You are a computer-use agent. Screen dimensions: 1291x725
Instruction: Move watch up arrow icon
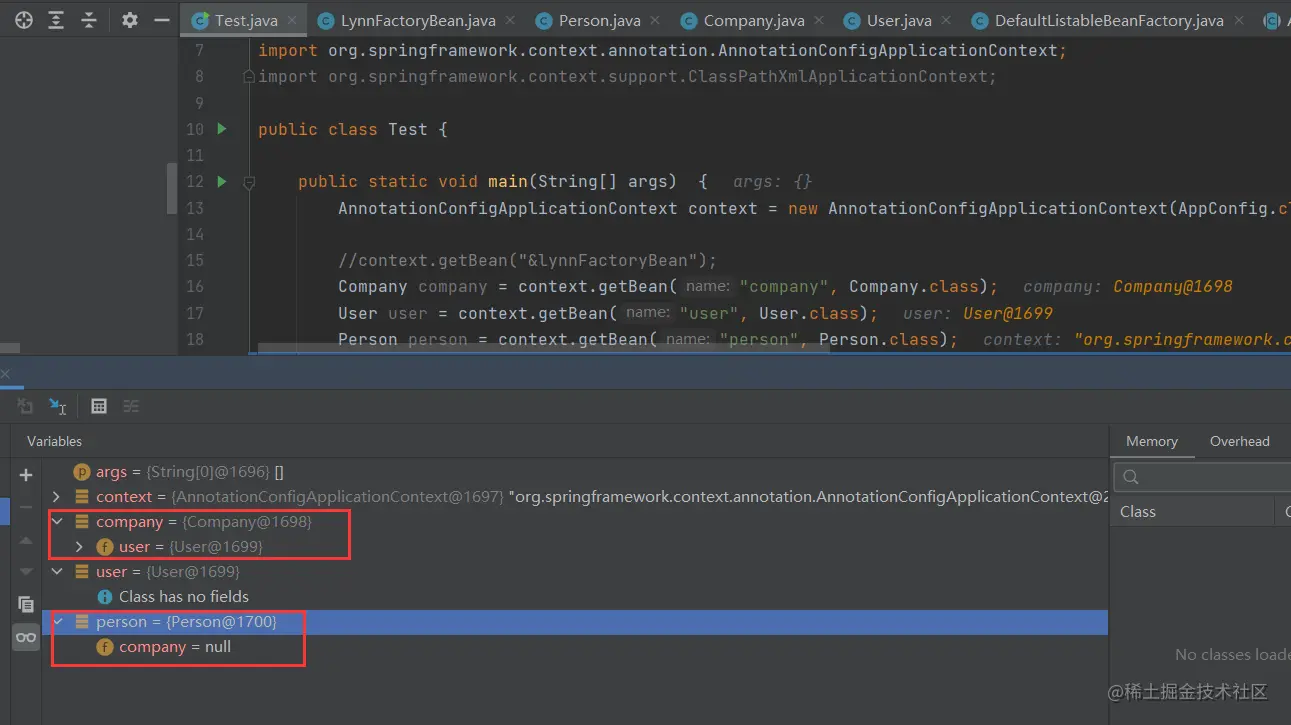26,540
